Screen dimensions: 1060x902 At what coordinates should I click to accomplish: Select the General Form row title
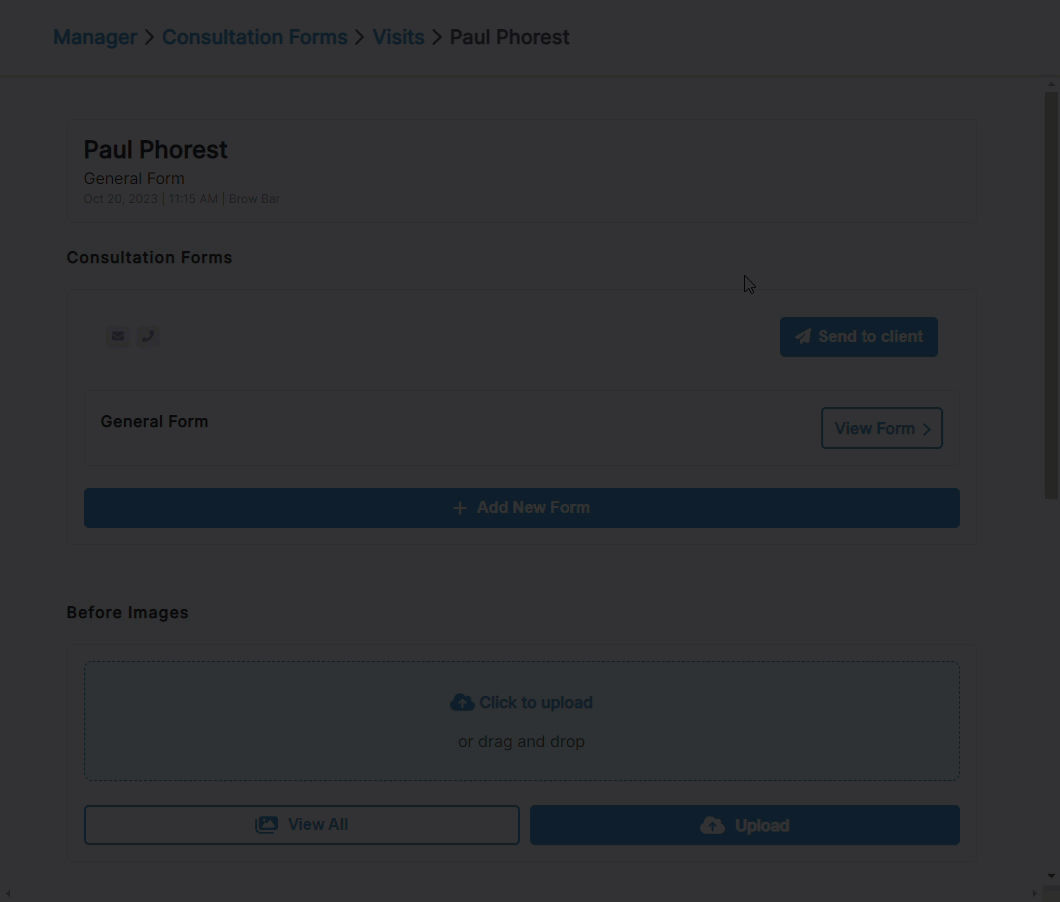[155, 421]
